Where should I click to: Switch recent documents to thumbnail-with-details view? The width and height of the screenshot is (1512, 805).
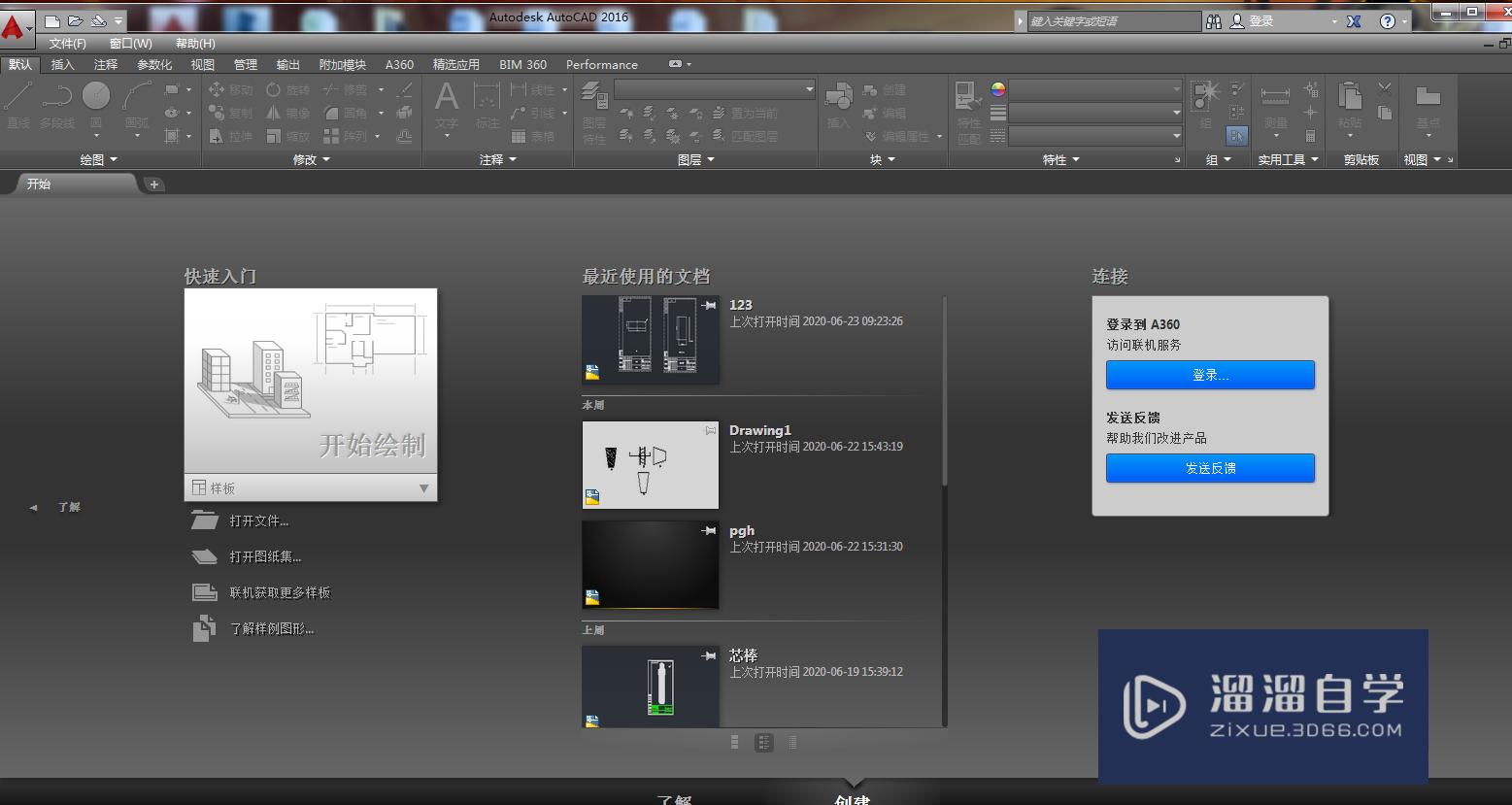[764, 742]
